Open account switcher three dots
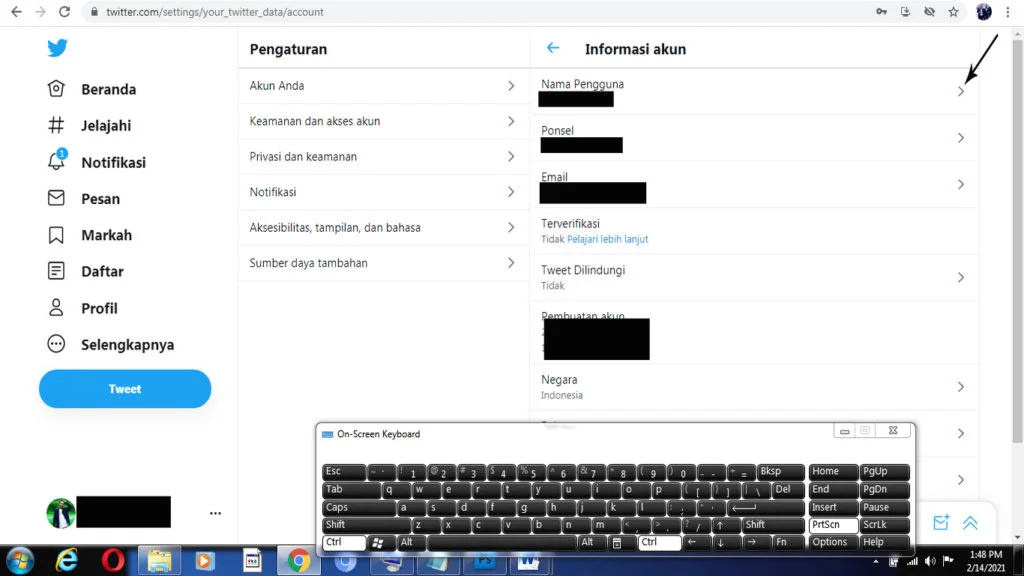The width and height of the screenshot is (1024, 576). 216,513
